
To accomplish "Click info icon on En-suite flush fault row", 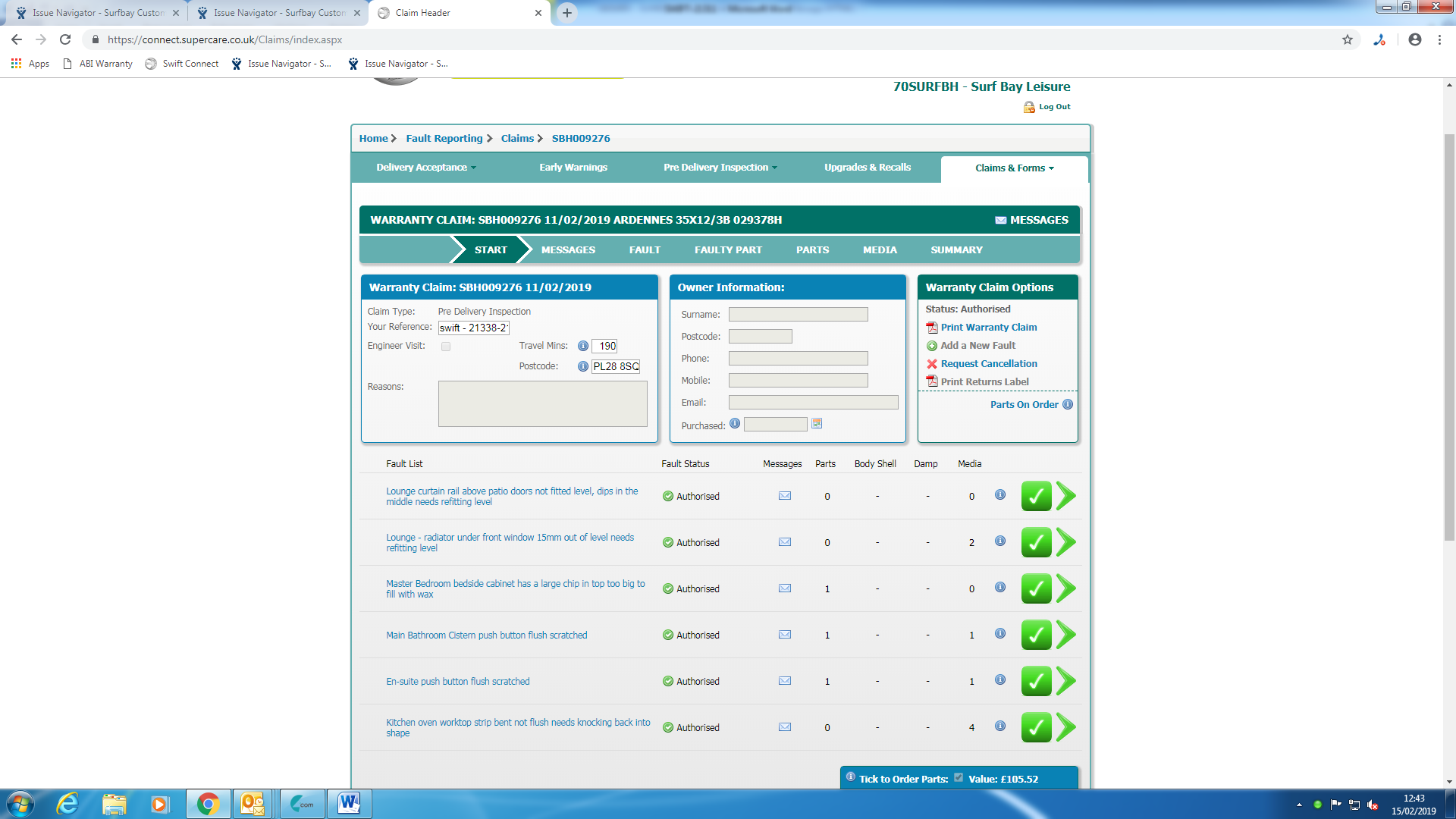I will coord(1000,680).
